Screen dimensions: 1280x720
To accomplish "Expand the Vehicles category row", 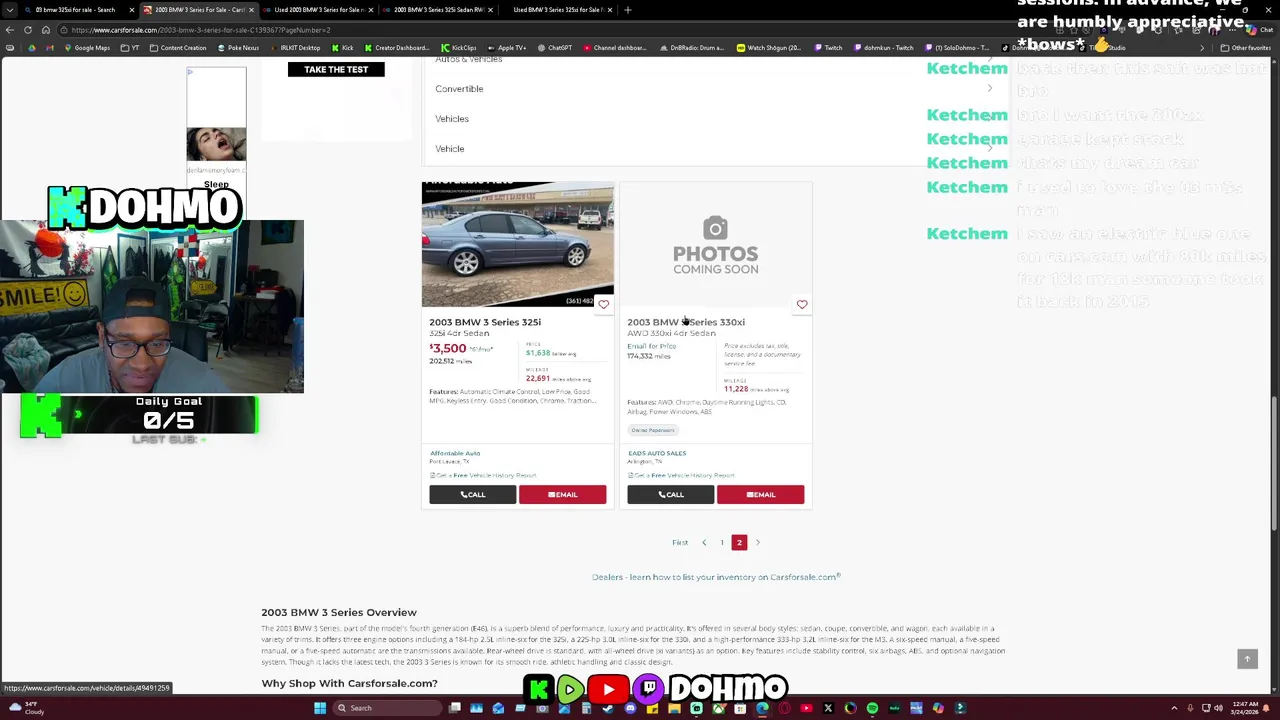I will pyautogui.click(x=714, y=119).
